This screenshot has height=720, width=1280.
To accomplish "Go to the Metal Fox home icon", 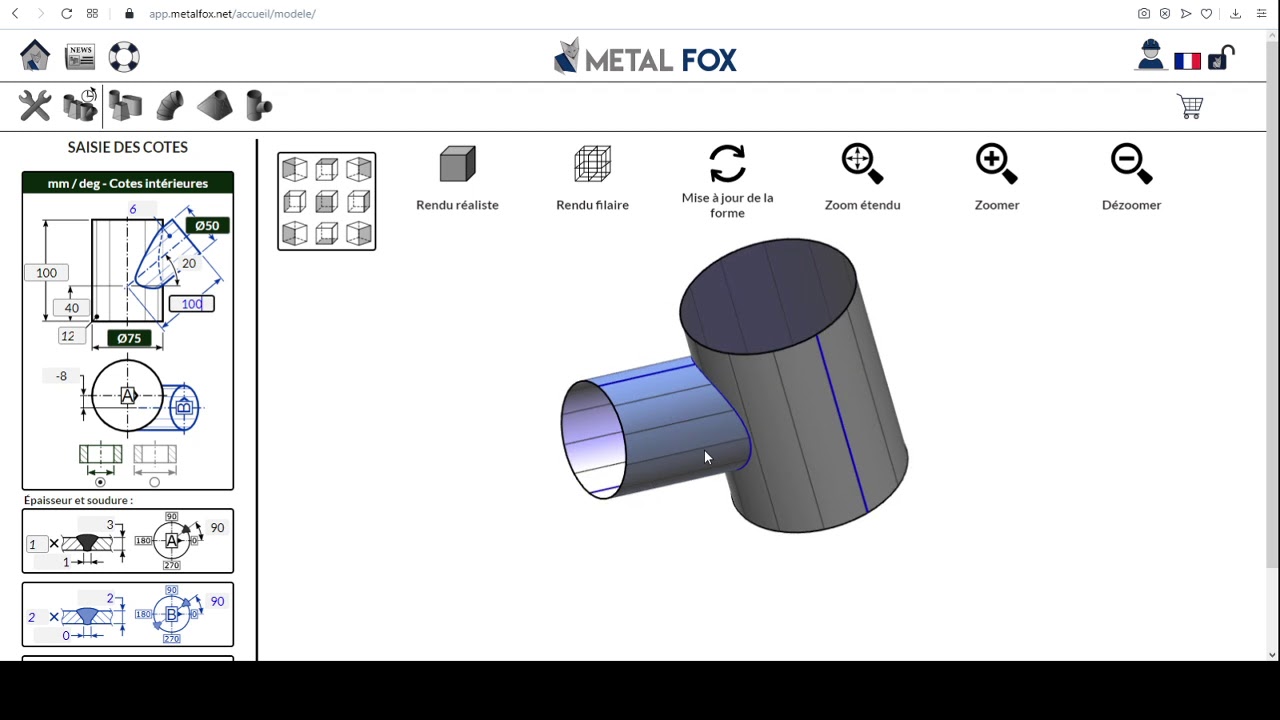I will point(35,56).
